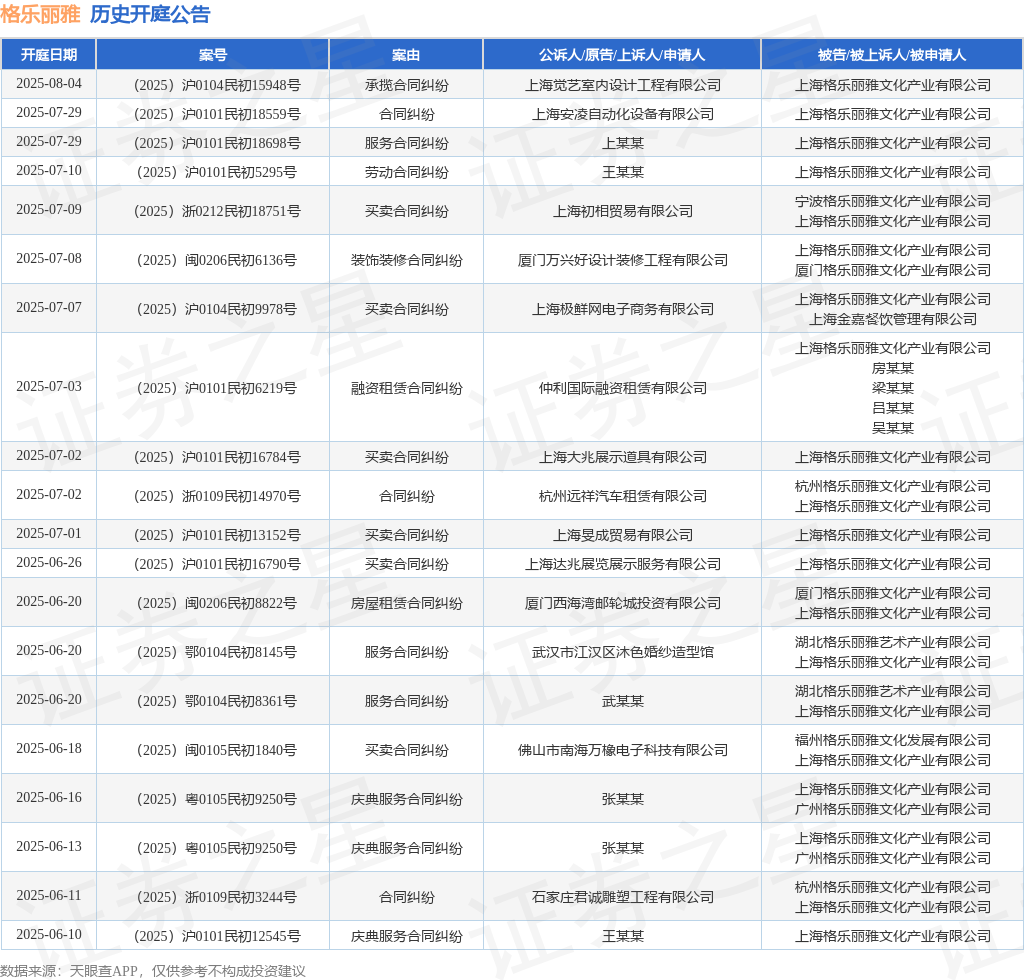Select case number 沪0101民初12545号
The width and height of the screenshot is (1024, 980).
[x=217, y=936]
